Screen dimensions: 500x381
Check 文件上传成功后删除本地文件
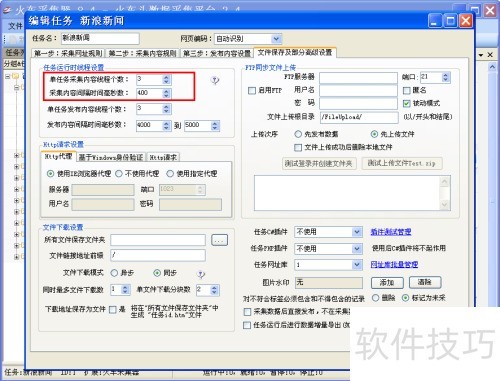point(298,147)
